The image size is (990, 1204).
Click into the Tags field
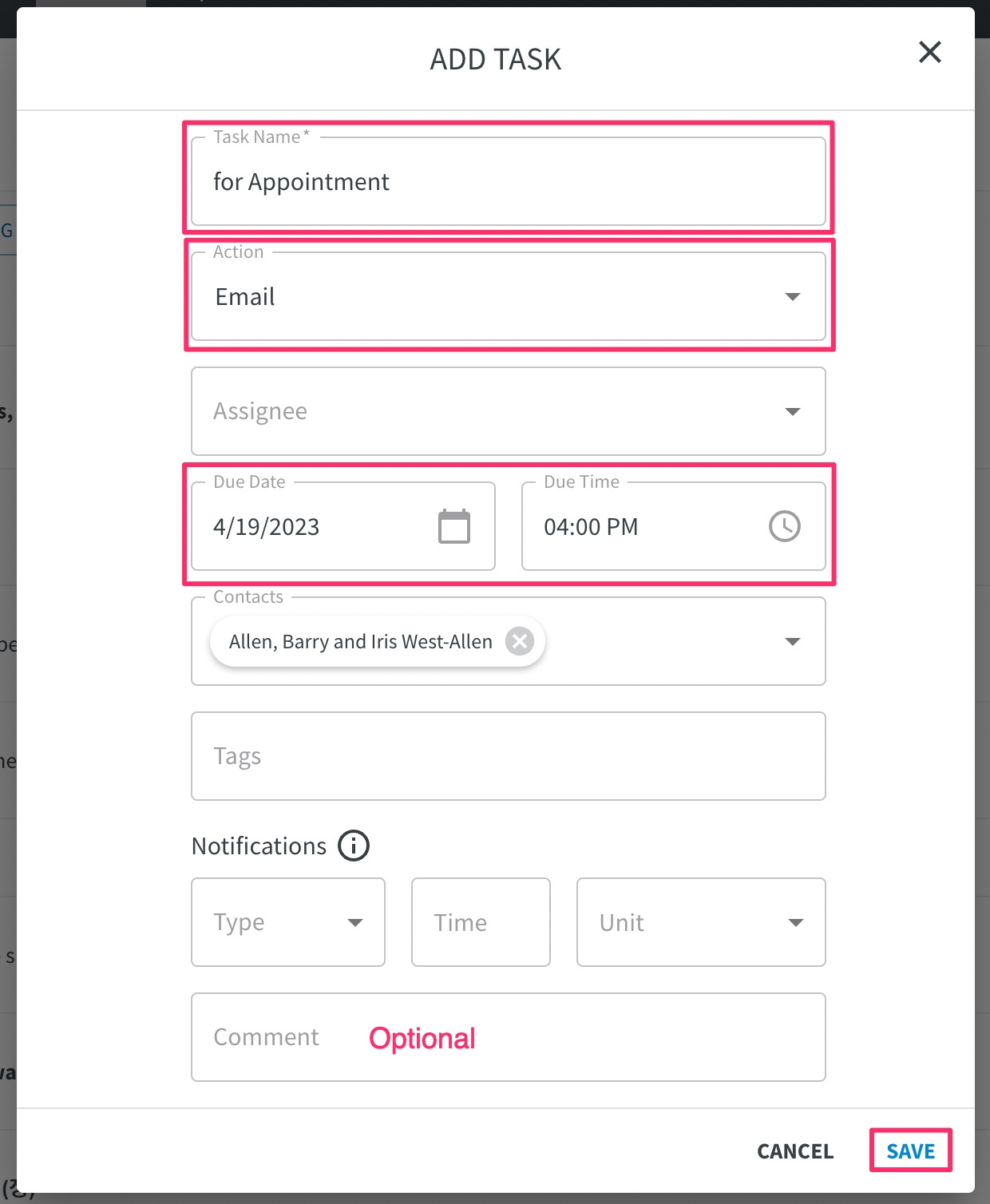point(509,756)
